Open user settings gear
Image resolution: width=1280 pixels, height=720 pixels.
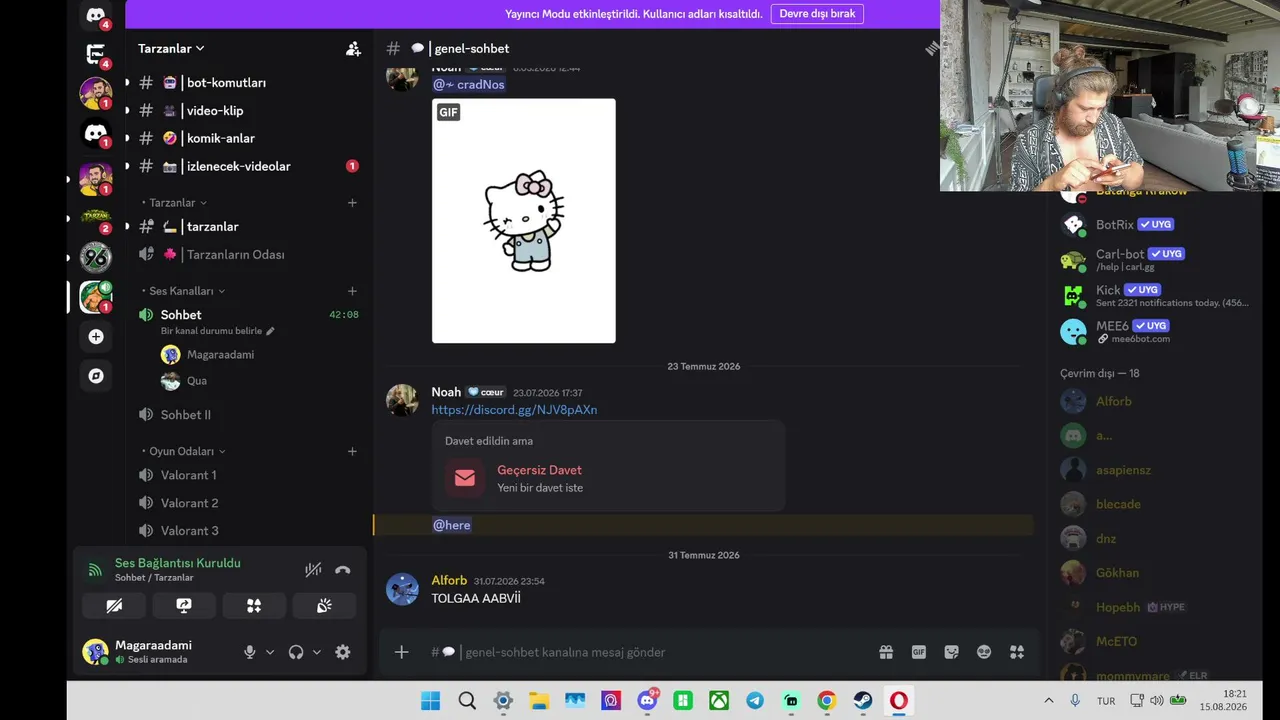tap(343, 652)
